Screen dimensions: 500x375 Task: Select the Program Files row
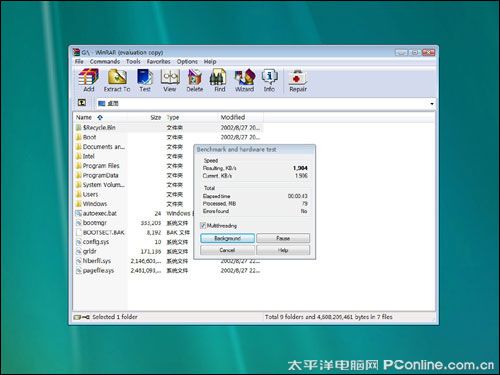coord(168,166)
